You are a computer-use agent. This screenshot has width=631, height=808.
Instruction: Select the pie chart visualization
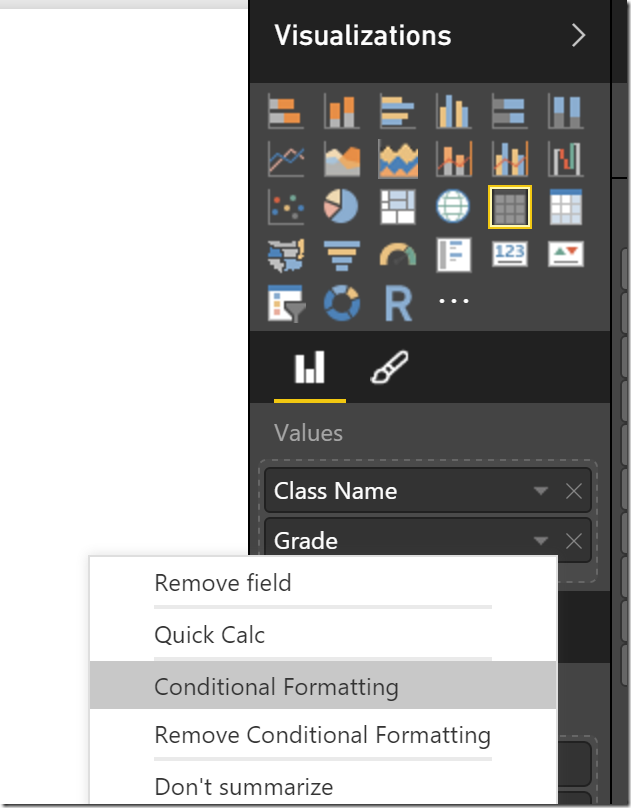coord(341,207)
